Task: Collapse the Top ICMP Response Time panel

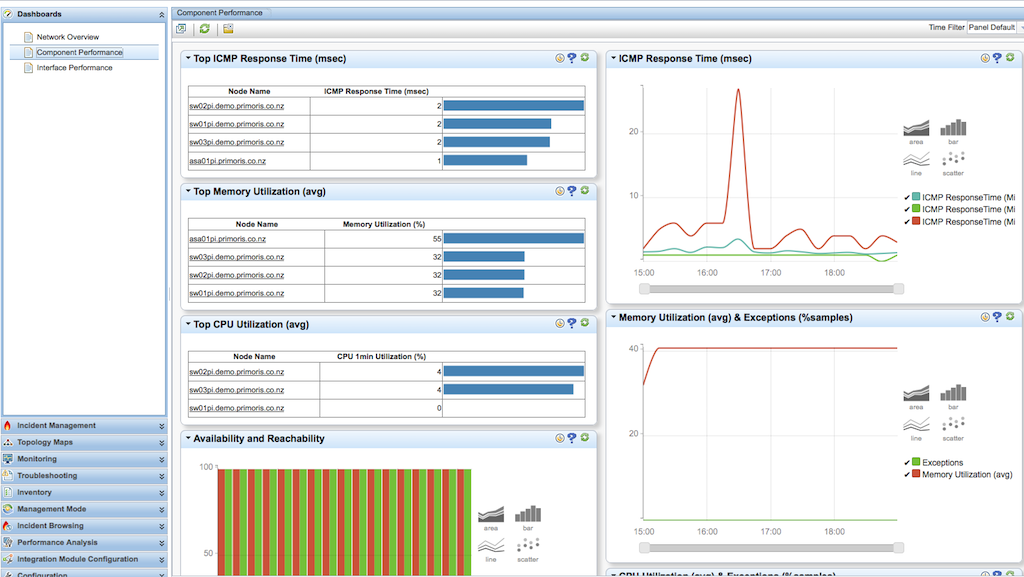Action: 188,58
